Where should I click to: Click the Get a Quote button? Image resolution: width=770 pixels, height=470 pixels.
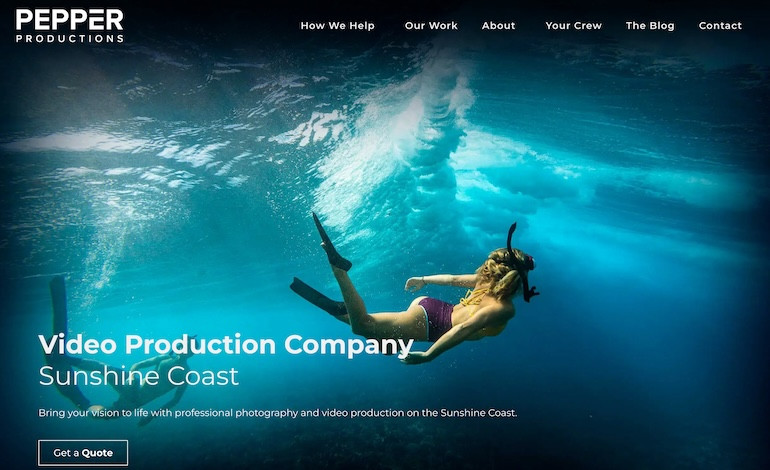pos(83,453)
